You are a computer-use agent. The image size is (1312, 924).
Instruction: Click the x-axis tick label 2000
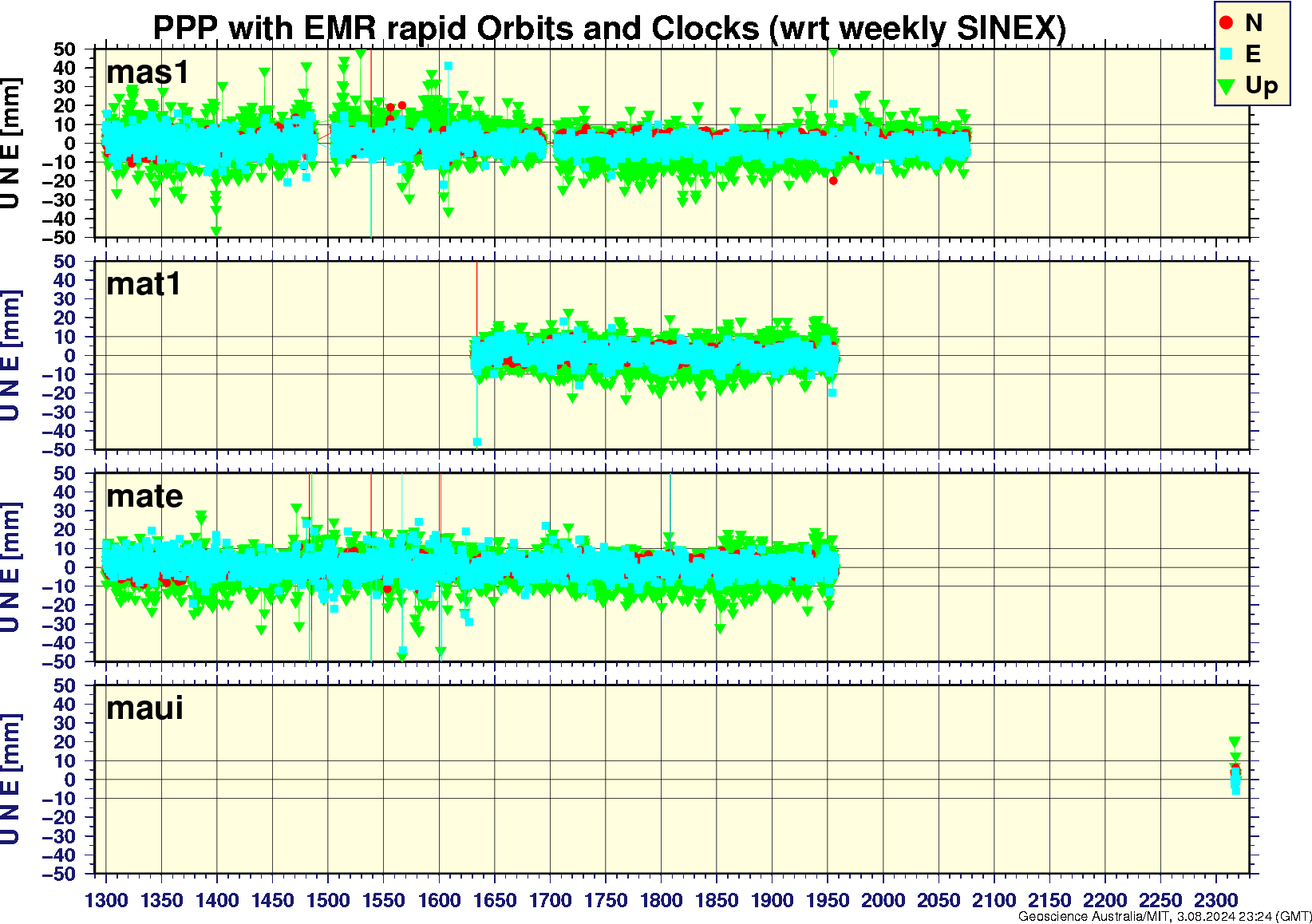coord(883,900)
